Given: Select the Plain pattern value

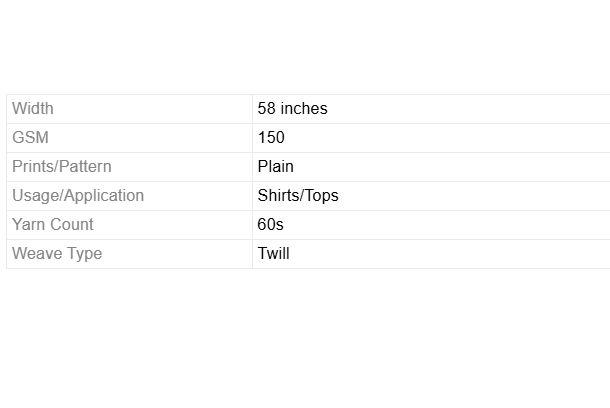Looking at the screenshot, I should 275,166.
